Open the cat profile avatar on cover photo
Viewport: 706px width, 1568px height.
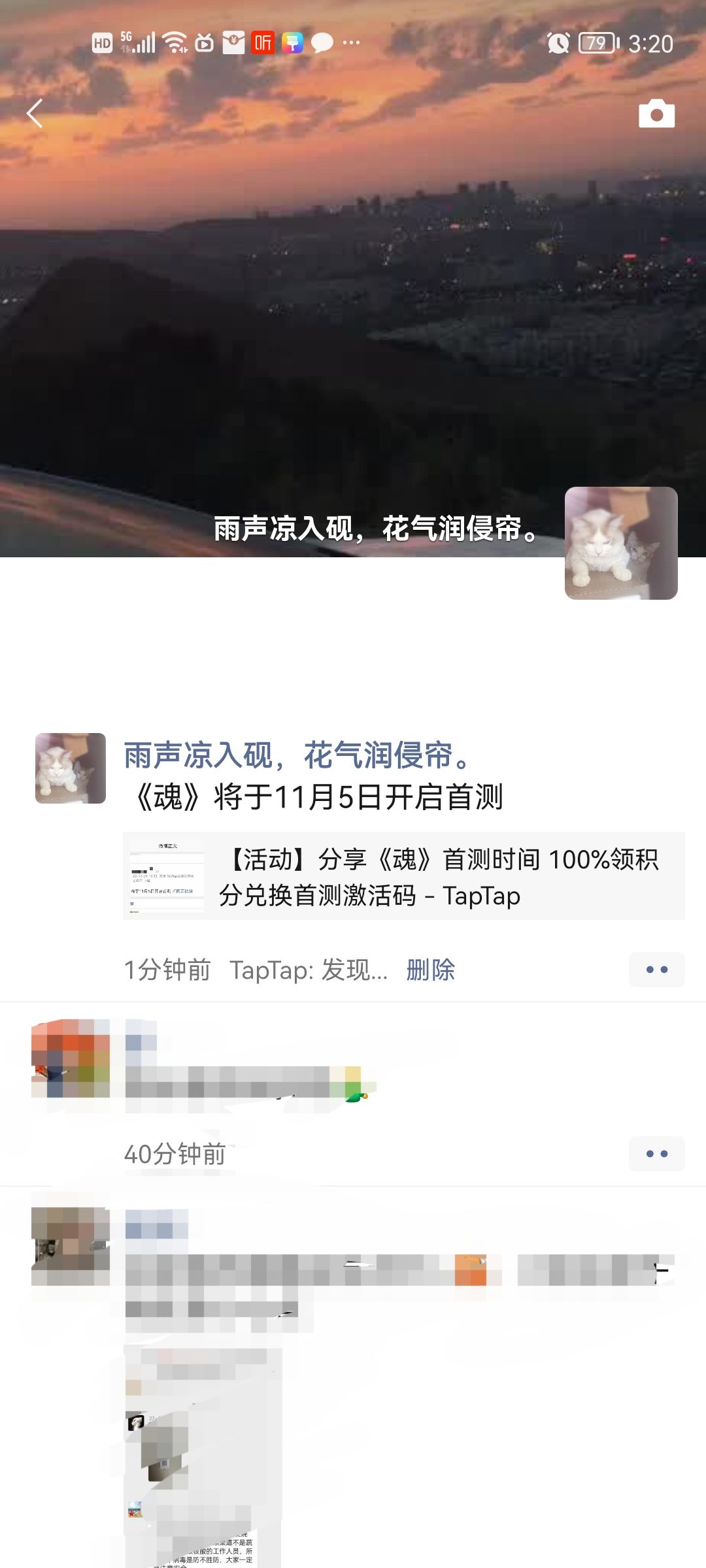coord(621,543)
